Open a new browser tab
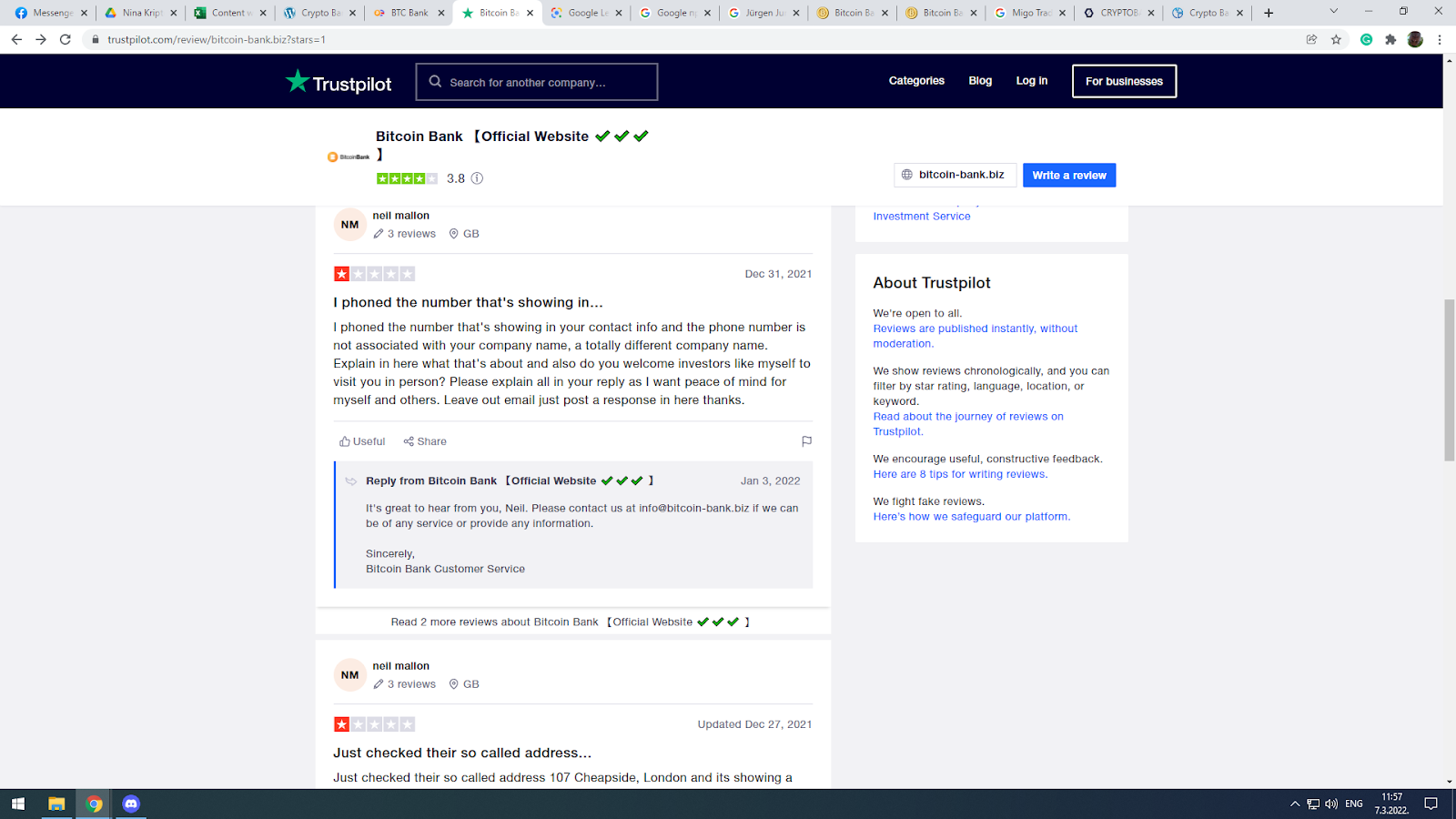 (1269, 13)
